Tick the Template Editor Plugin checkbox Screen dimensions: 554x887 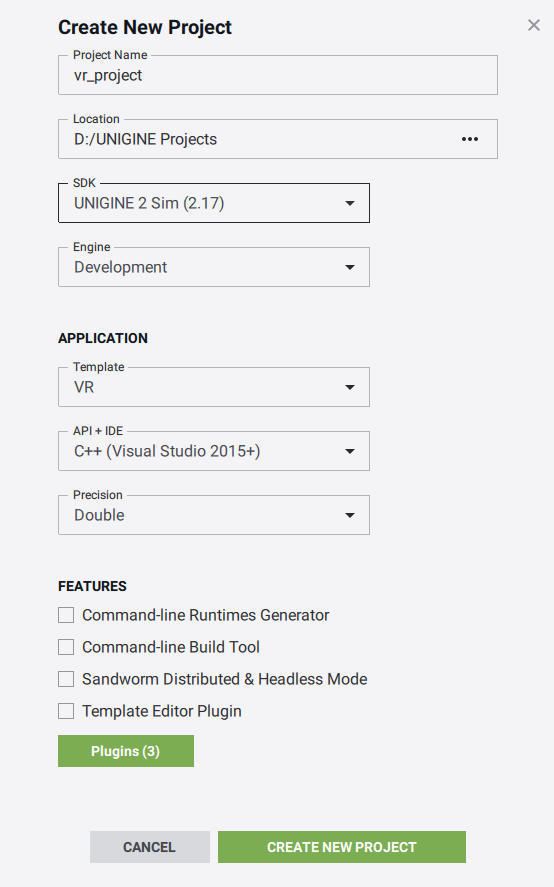coord(66,711)
